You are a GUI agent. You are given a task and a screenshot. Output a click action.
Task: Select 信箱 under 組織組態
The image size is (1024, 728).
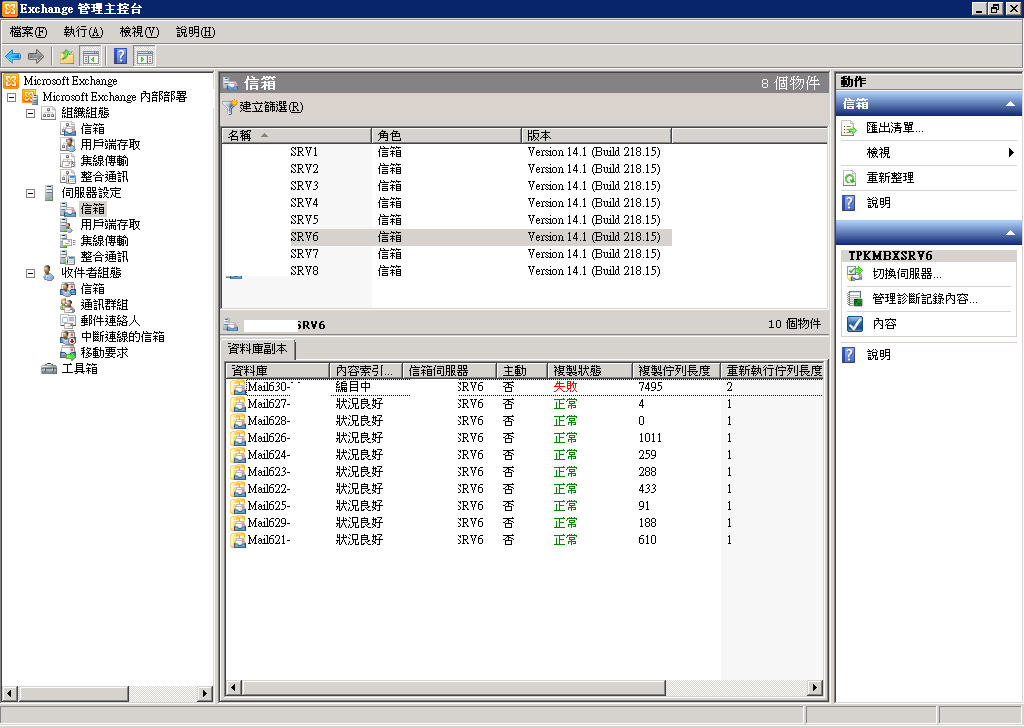click(x=93, y=129)
